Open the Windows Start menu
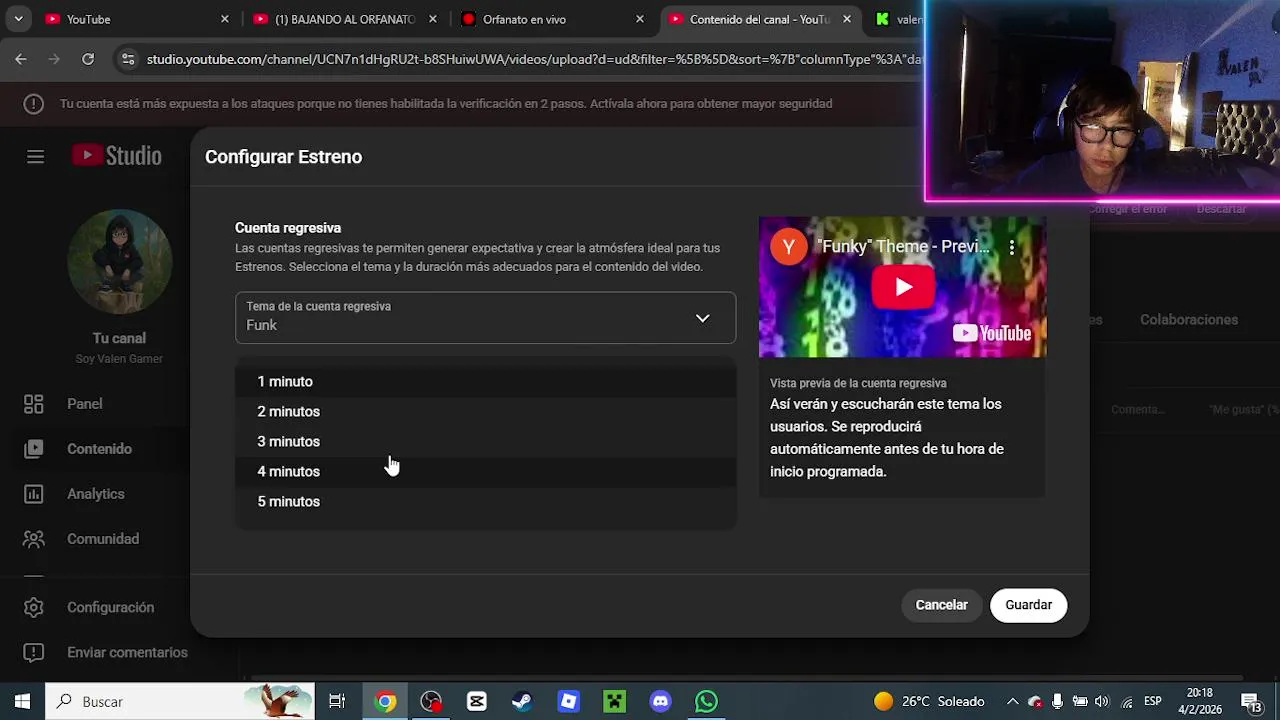This screenshot has width=1280, height=720. tap(22, 702)
